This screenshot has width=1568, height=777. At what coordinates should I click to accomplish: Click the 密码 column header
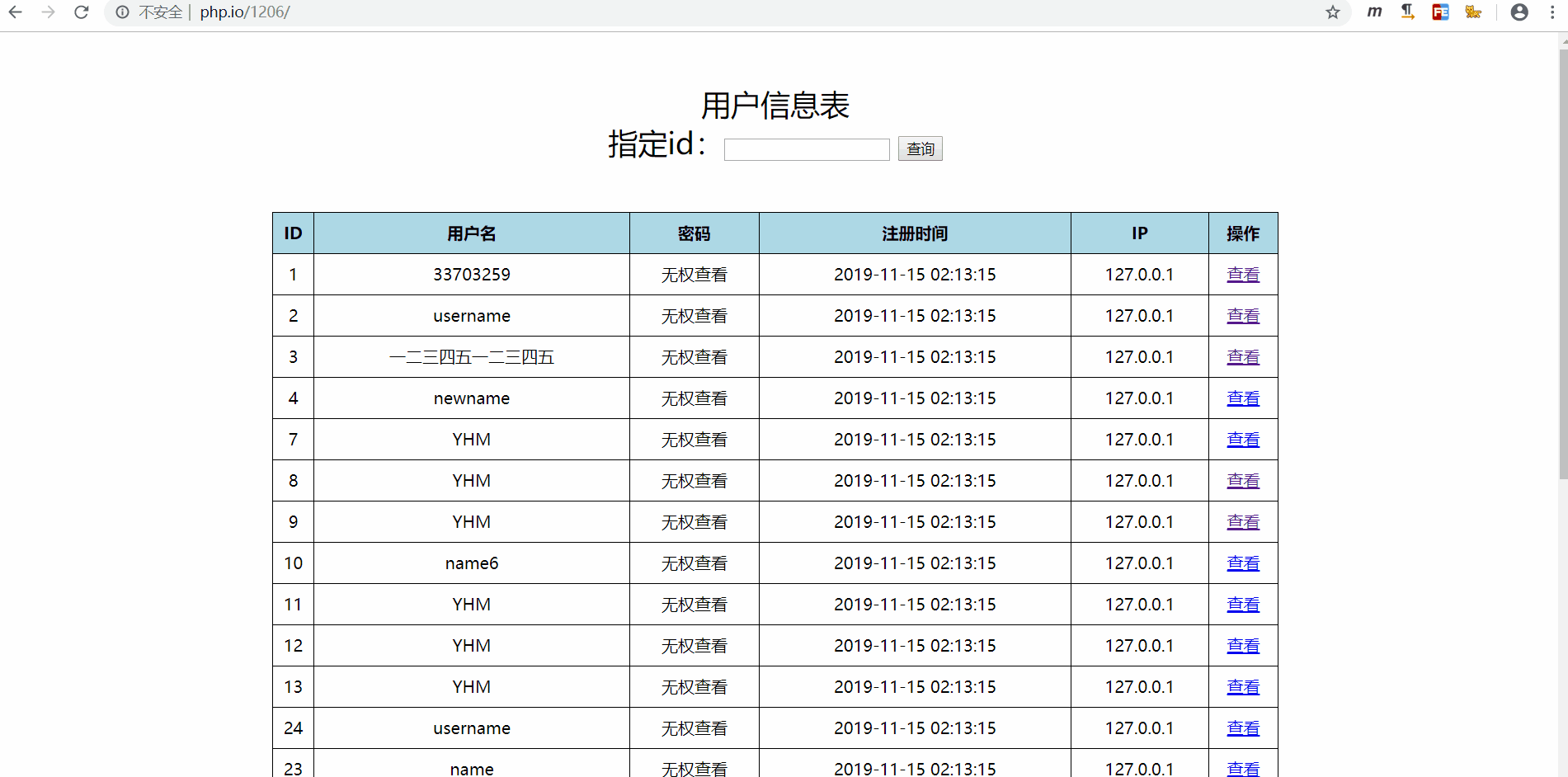(695, 233)
